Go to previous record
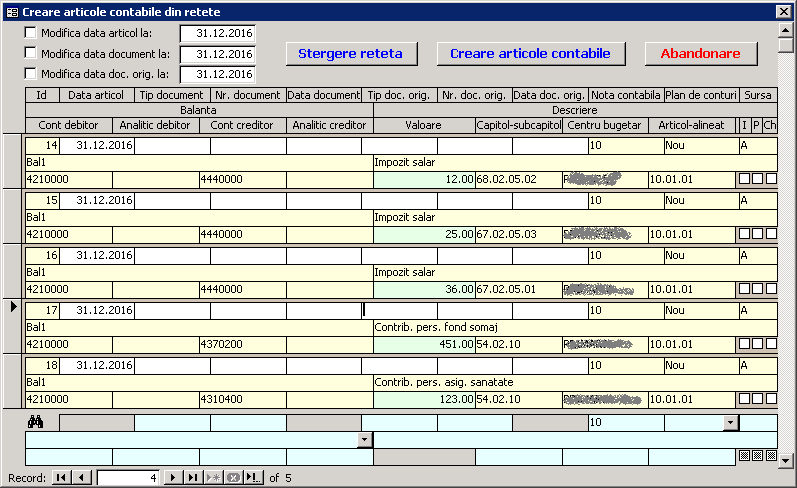The height and width of the screenshot is (488, 797). [x=82, y=478]
